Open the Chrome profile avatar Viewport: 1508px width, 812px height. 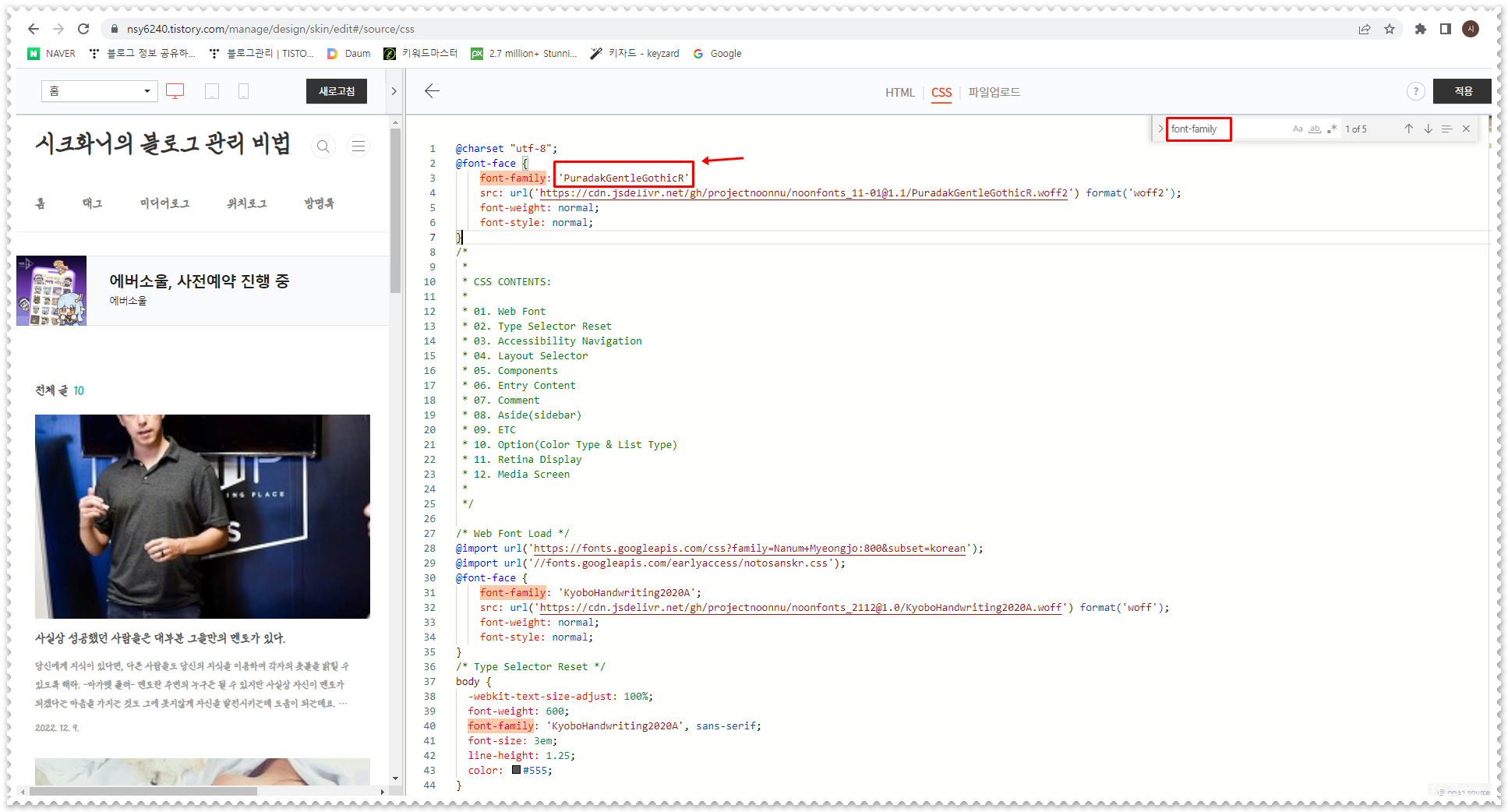pos(1471,29)
